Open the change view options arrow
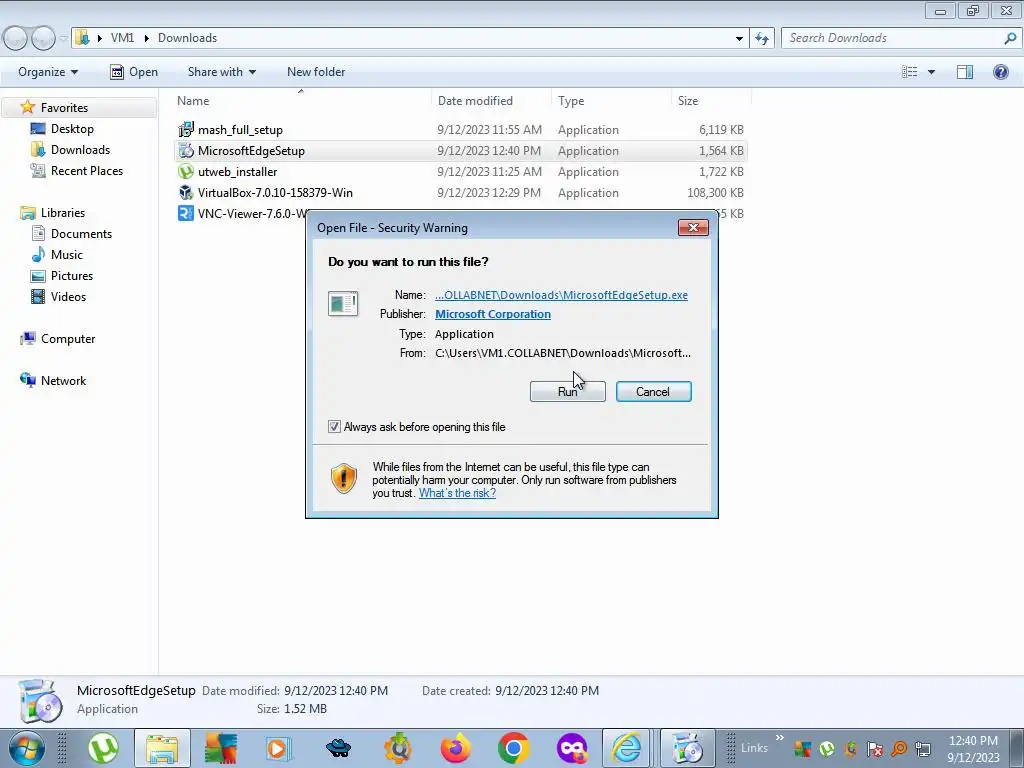The width and height of the screenshot is (1024, 768). 931,72
